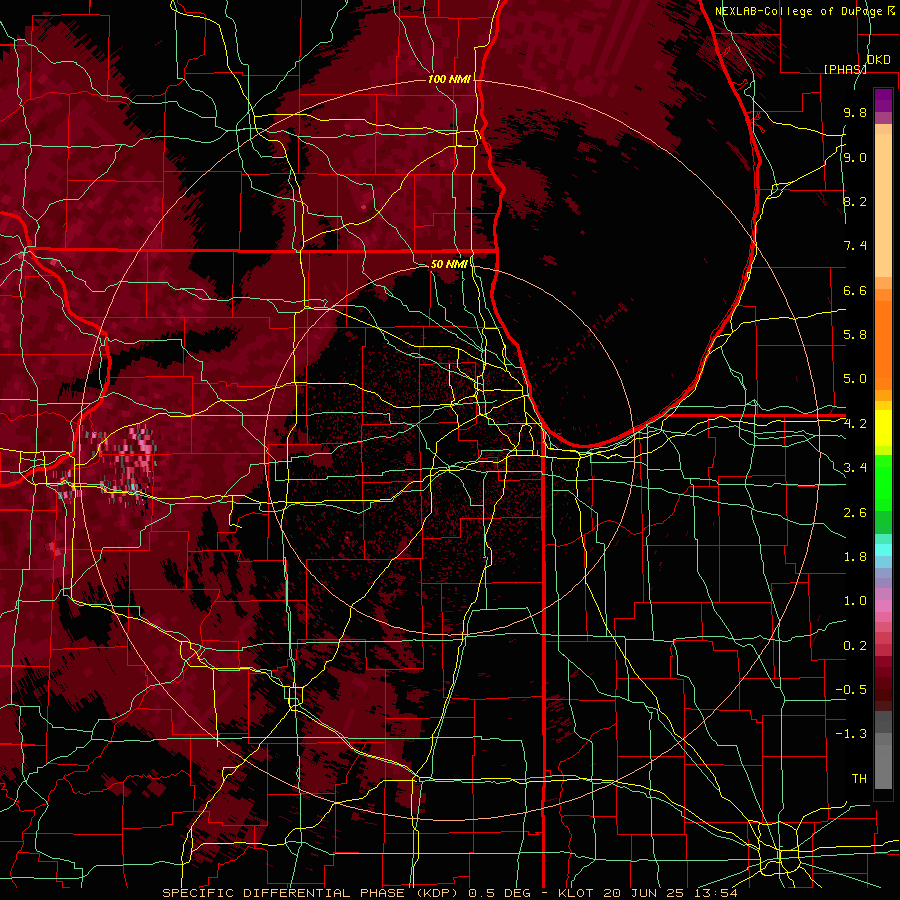Image resolution: width=900 pixels, height=900 pixels.
Task: Click the DKD label above the color scale
Action: click(x=879, y=60)
